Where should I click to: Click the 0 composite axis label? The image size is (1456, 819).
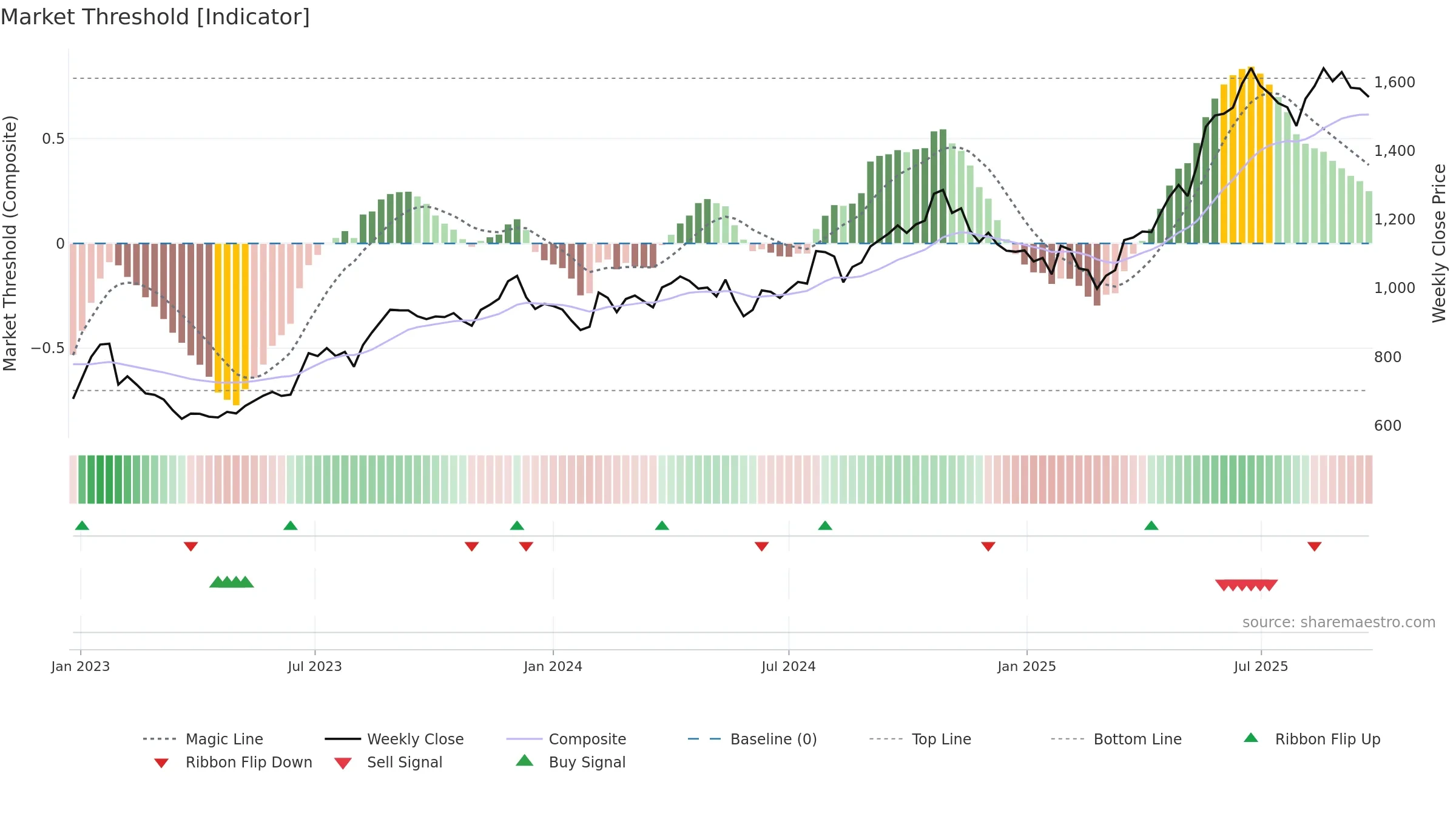[x=60, y=244]
